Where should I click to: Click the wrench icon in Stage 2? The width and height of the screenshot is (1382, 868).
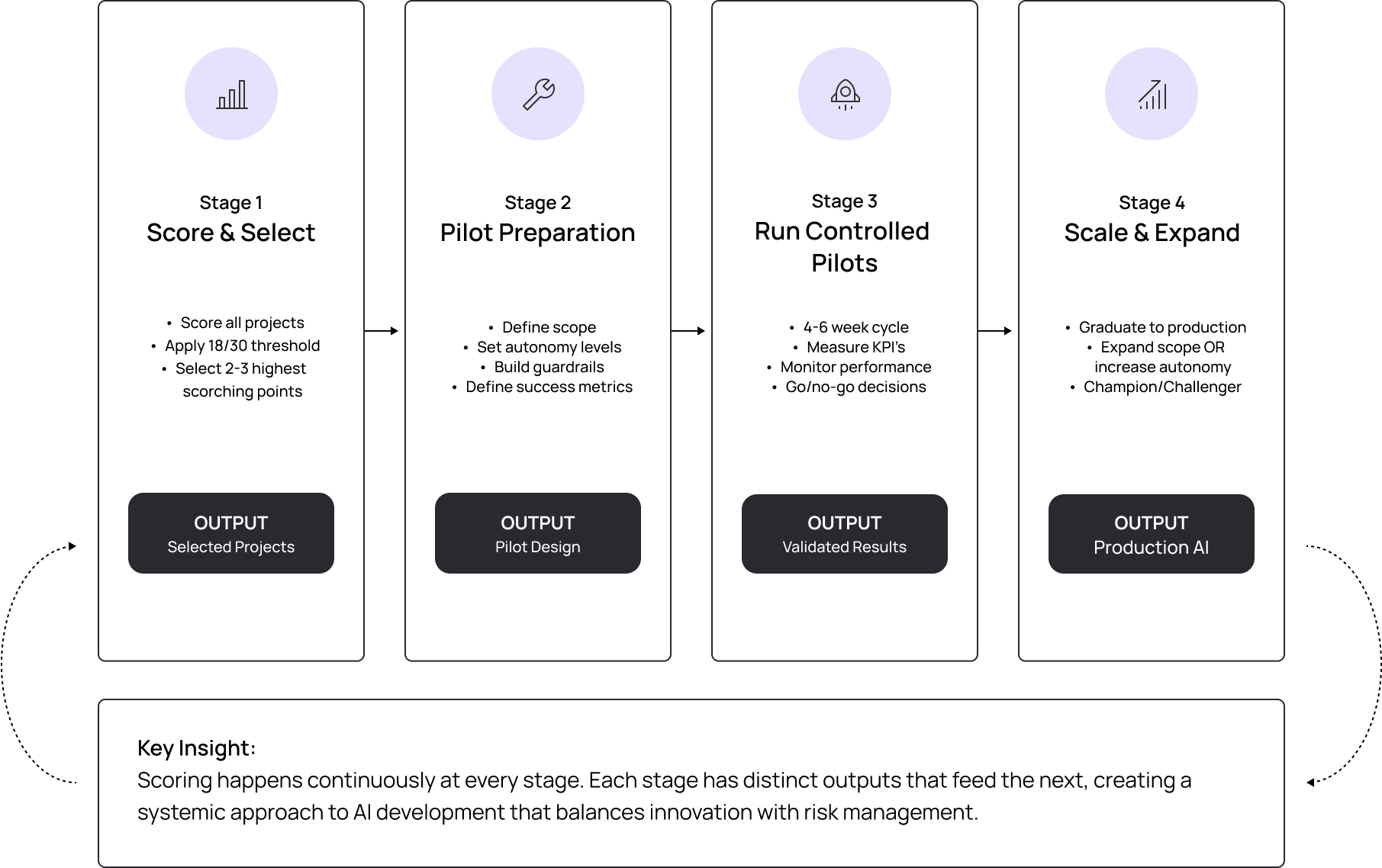(538, 95)
